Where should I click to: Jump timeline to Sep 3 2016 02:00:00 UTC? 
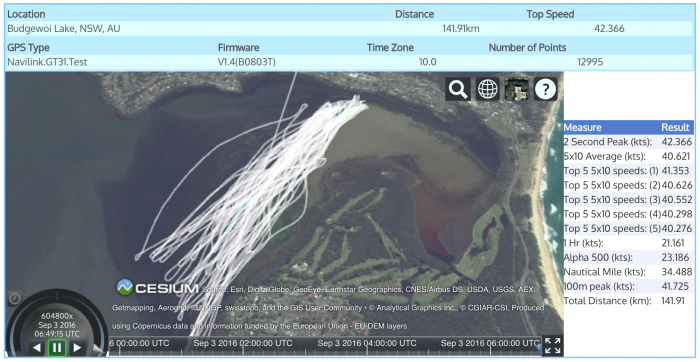coord(243,343)
